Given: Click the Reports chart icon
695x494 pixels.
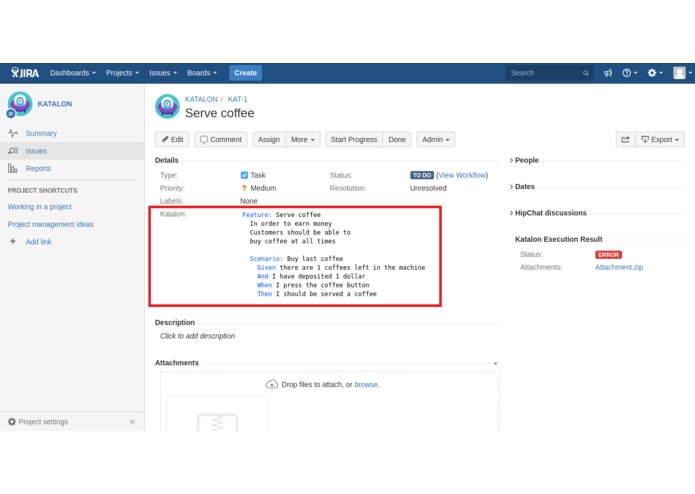Looking at the screenshot, I should 12,168.
